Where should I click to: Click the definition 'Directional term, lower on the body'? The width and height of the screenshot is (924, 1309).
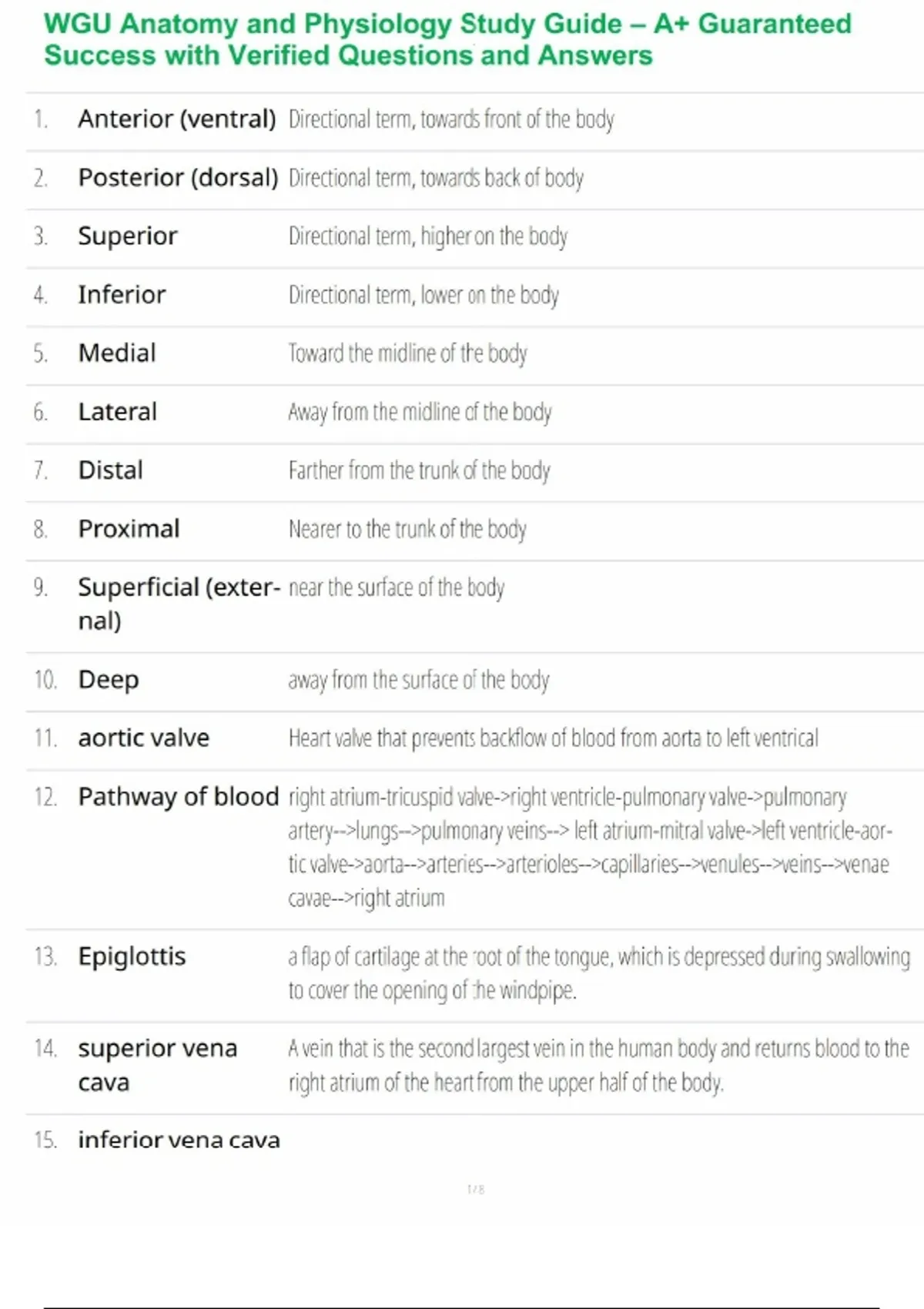pos(423,295)
